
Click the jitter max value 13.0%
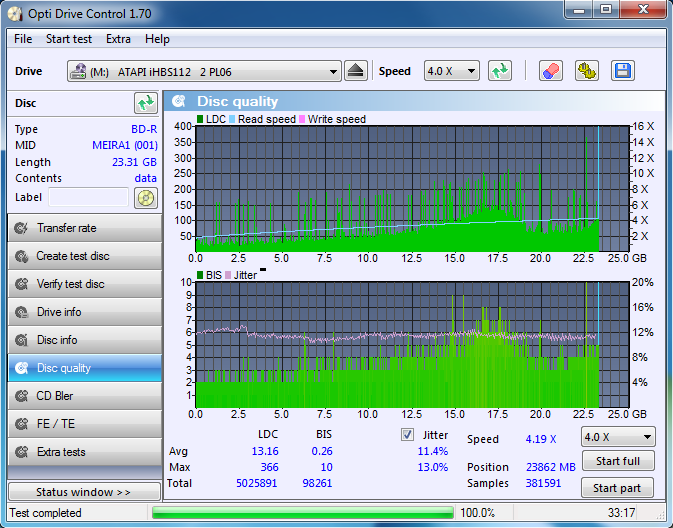click(x=433, y=467)
